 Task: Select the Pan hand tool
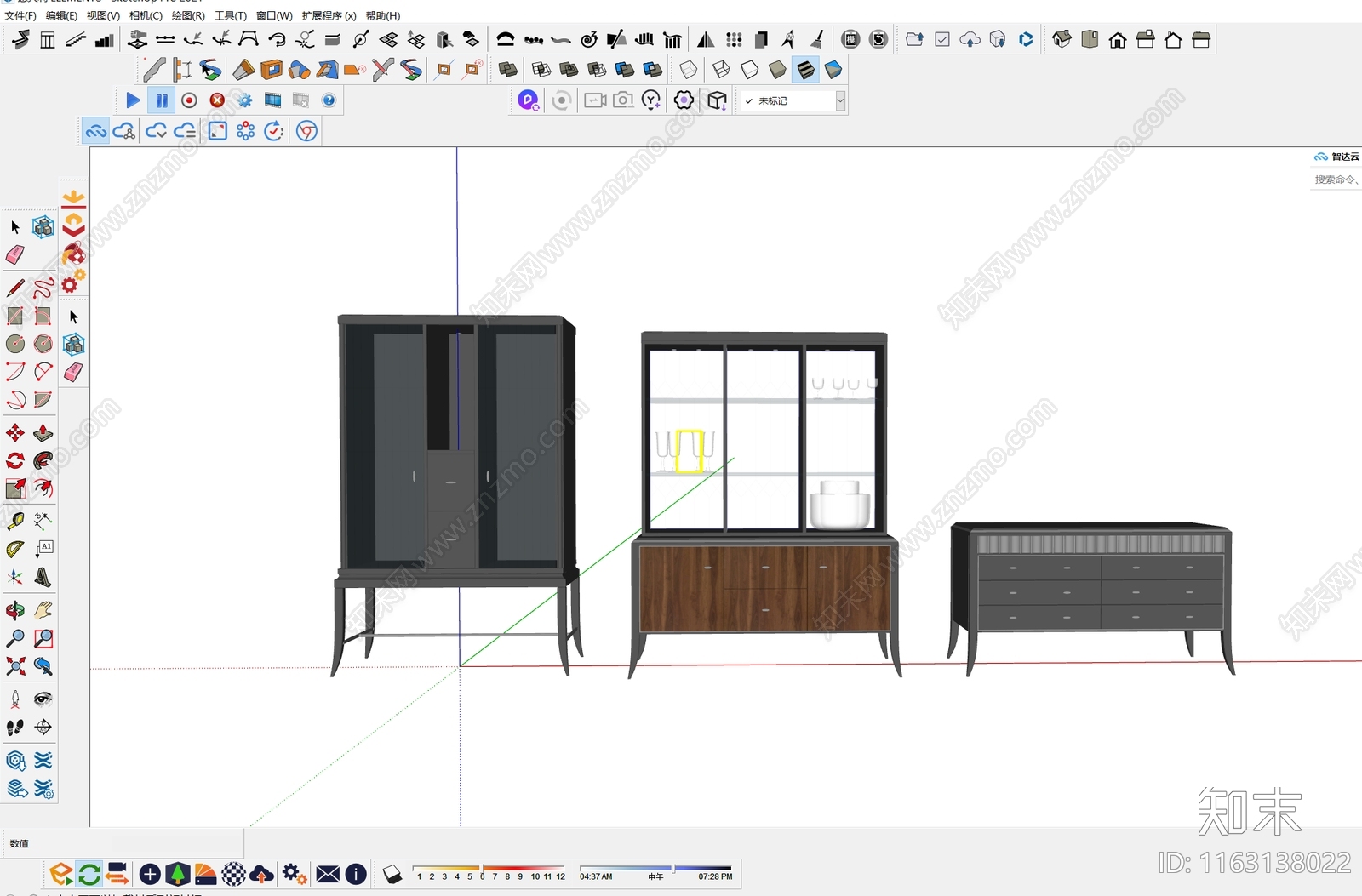click(x=43, y=610)
